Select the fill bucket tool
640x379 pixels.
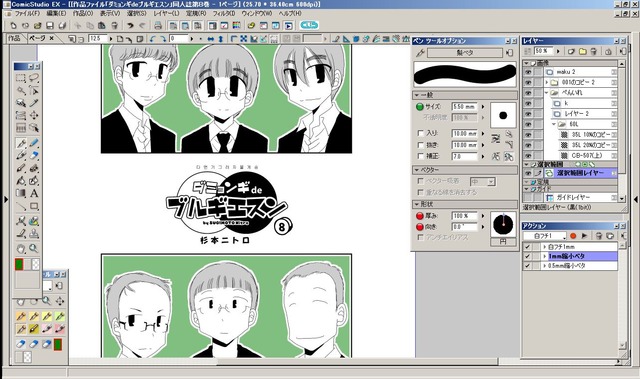point(21,181)
